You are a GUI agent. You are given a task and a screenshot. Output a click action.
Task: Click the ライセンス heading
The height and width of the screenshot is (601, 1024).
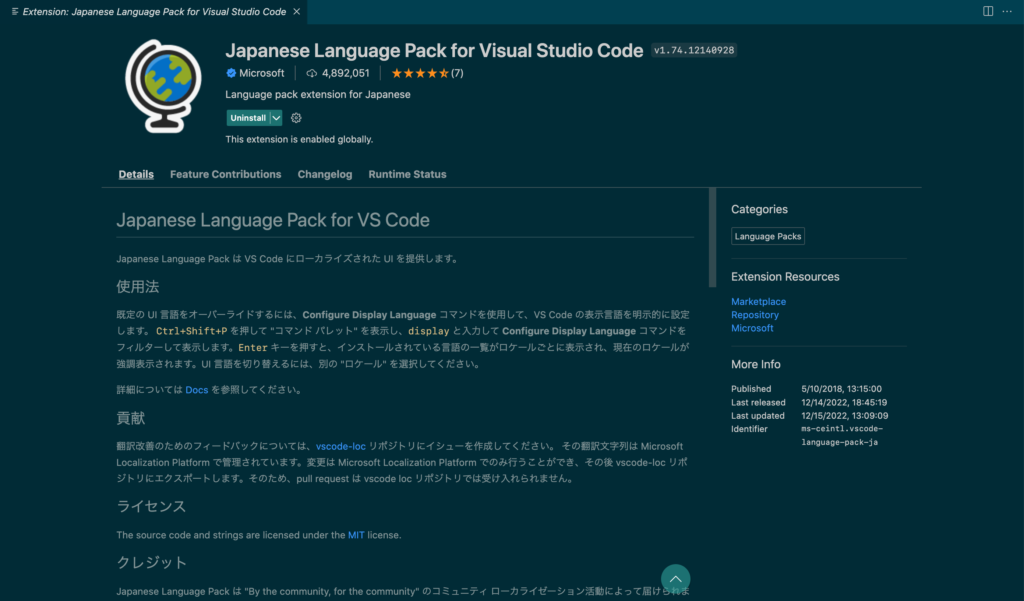151,506
